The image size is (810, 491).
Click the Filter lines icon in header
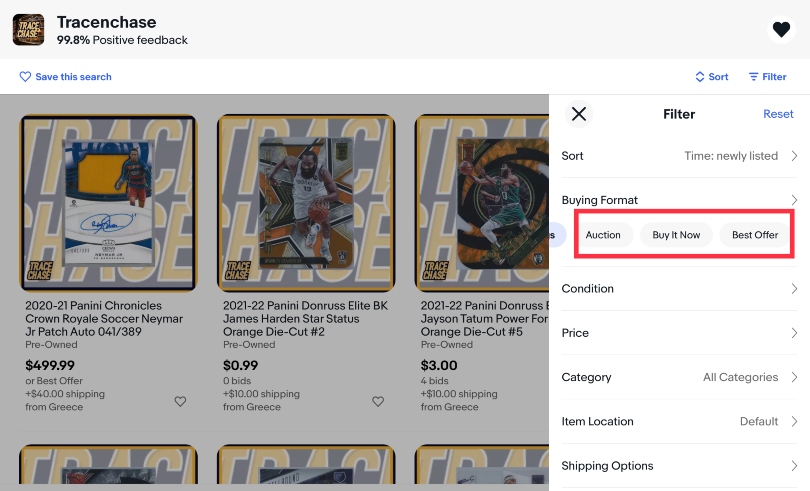(x=753, y=77)
